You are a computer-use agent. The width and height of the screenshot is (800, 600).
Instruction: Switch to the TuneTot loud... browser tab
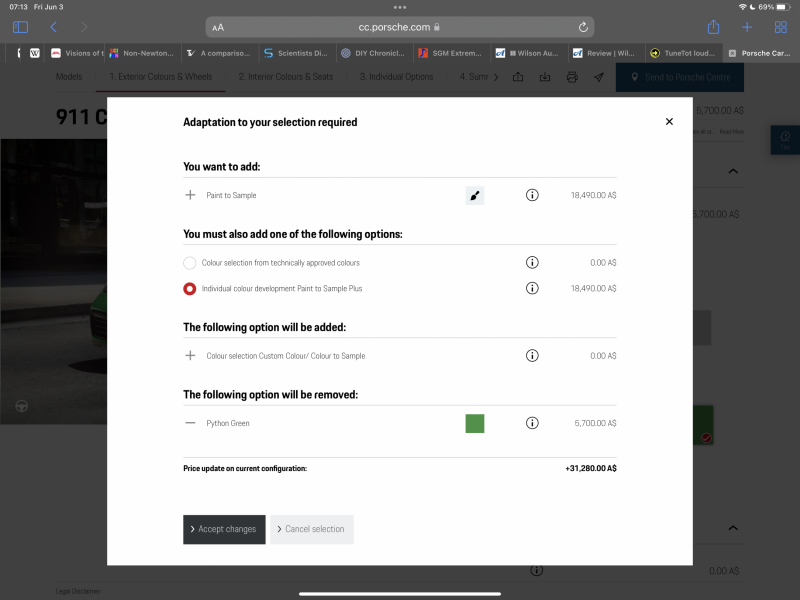point(683,53)
